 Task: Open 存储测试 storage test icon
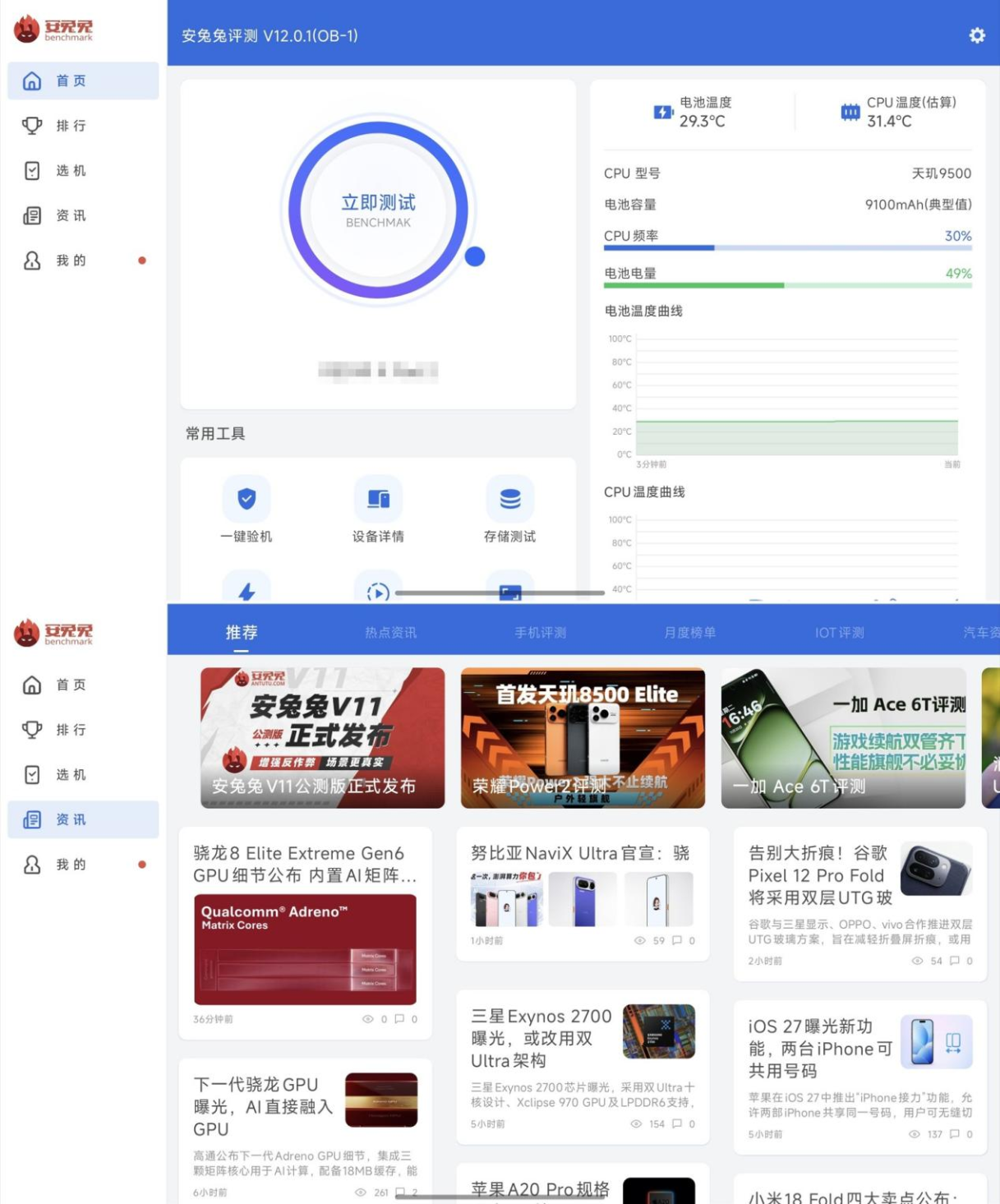pos(510,498)
